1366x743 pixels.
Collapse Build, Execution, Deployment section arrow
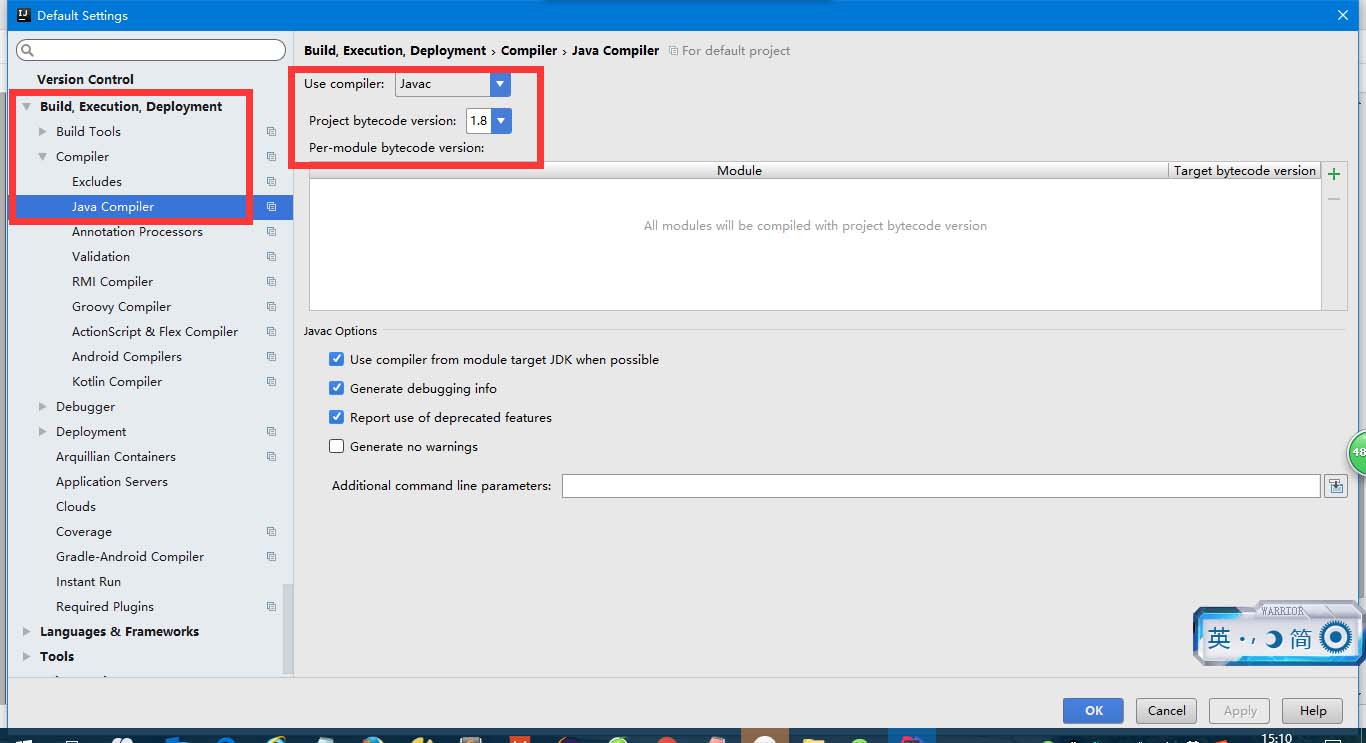27,107
